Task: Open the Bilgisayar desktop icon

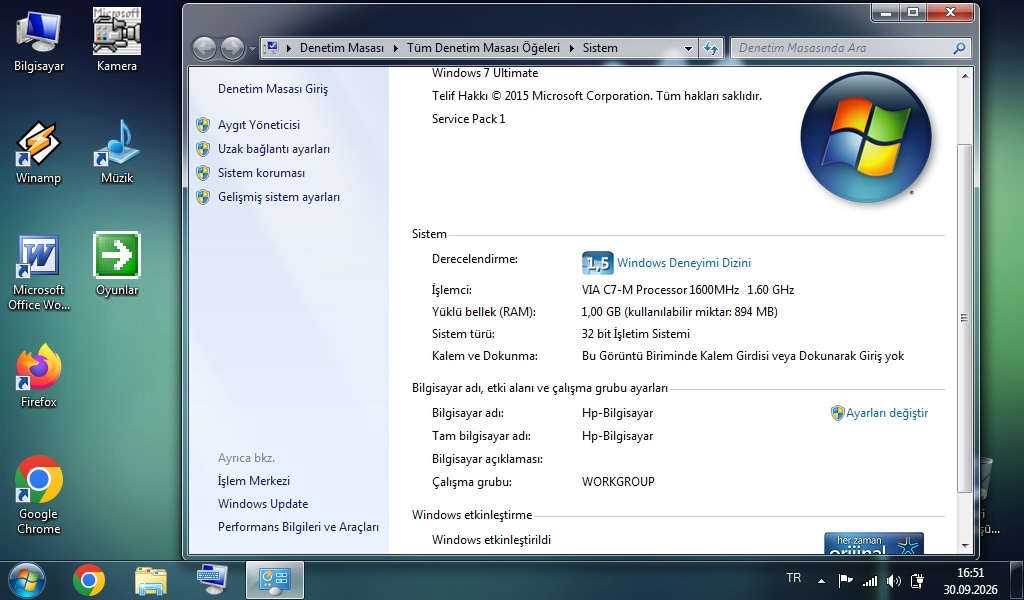Action: pyautogui.click(x=39, y=40)
